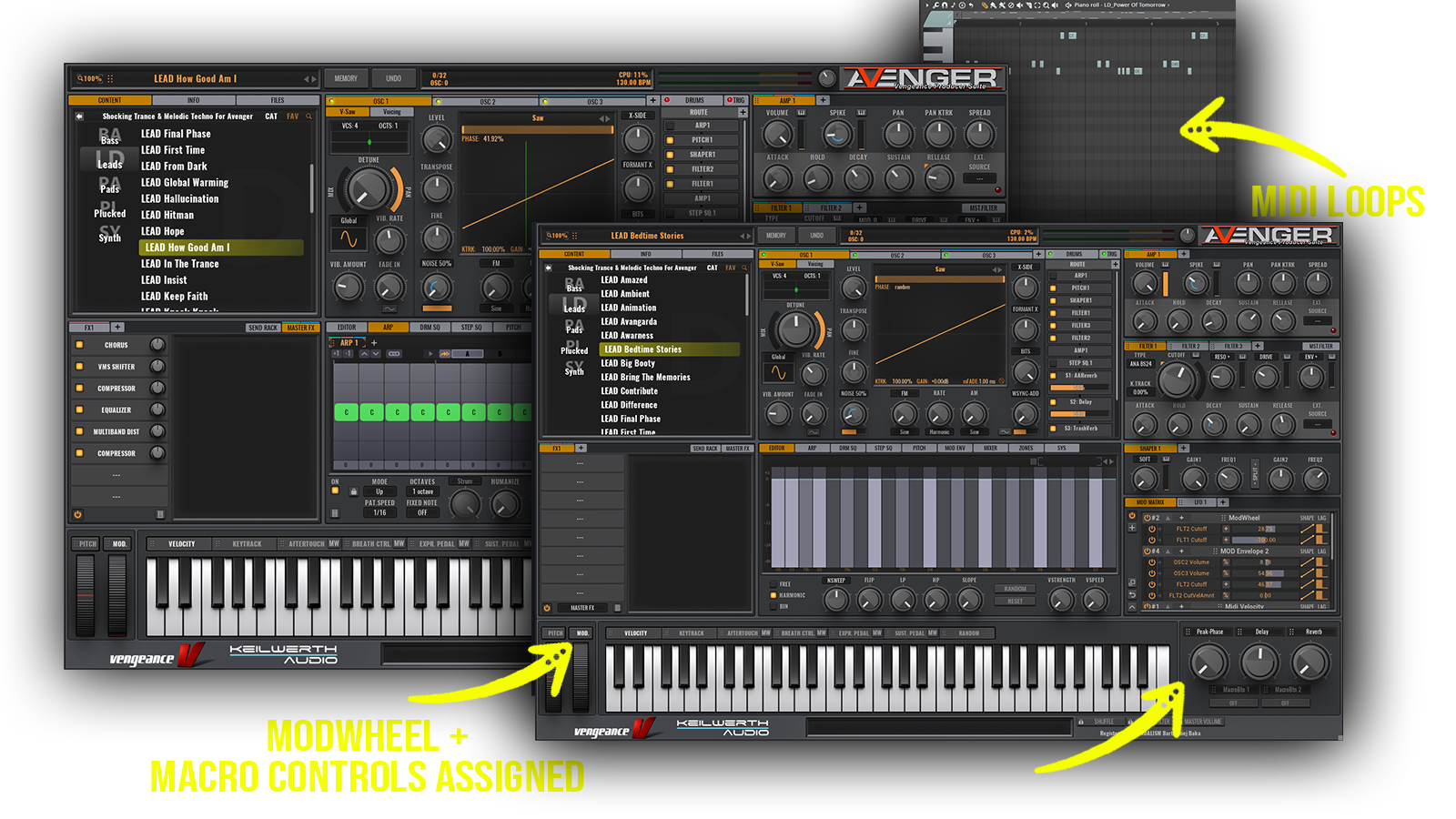Disable the MULTIBAND DIST effect

pyautogui.click(x=80, y=431)
